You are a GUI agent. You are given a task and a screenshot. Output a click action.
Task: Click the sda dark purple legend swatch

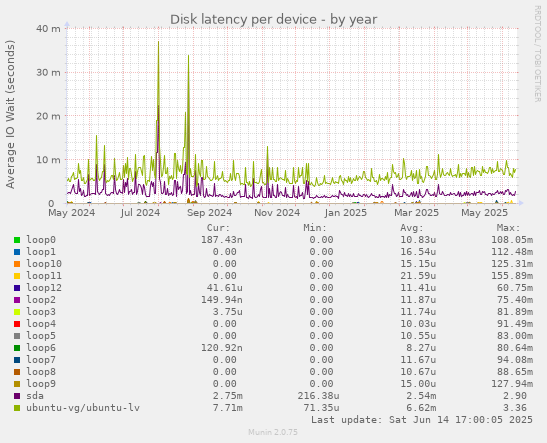[x=17, y=396]
